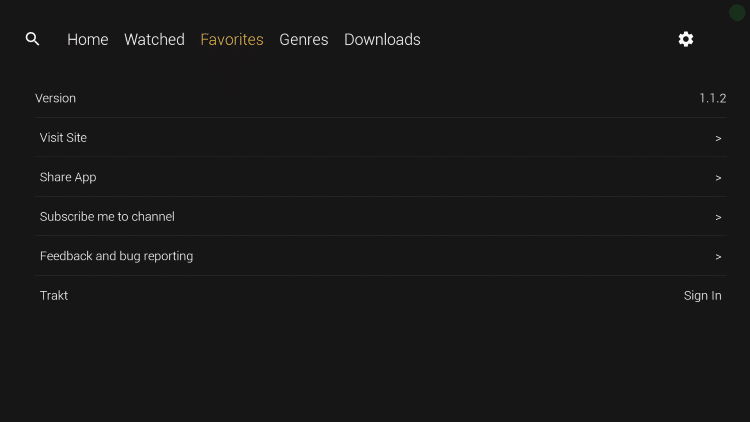Choose the Share App option
Screen dimensions: 750x422
(x=68, y=177)
